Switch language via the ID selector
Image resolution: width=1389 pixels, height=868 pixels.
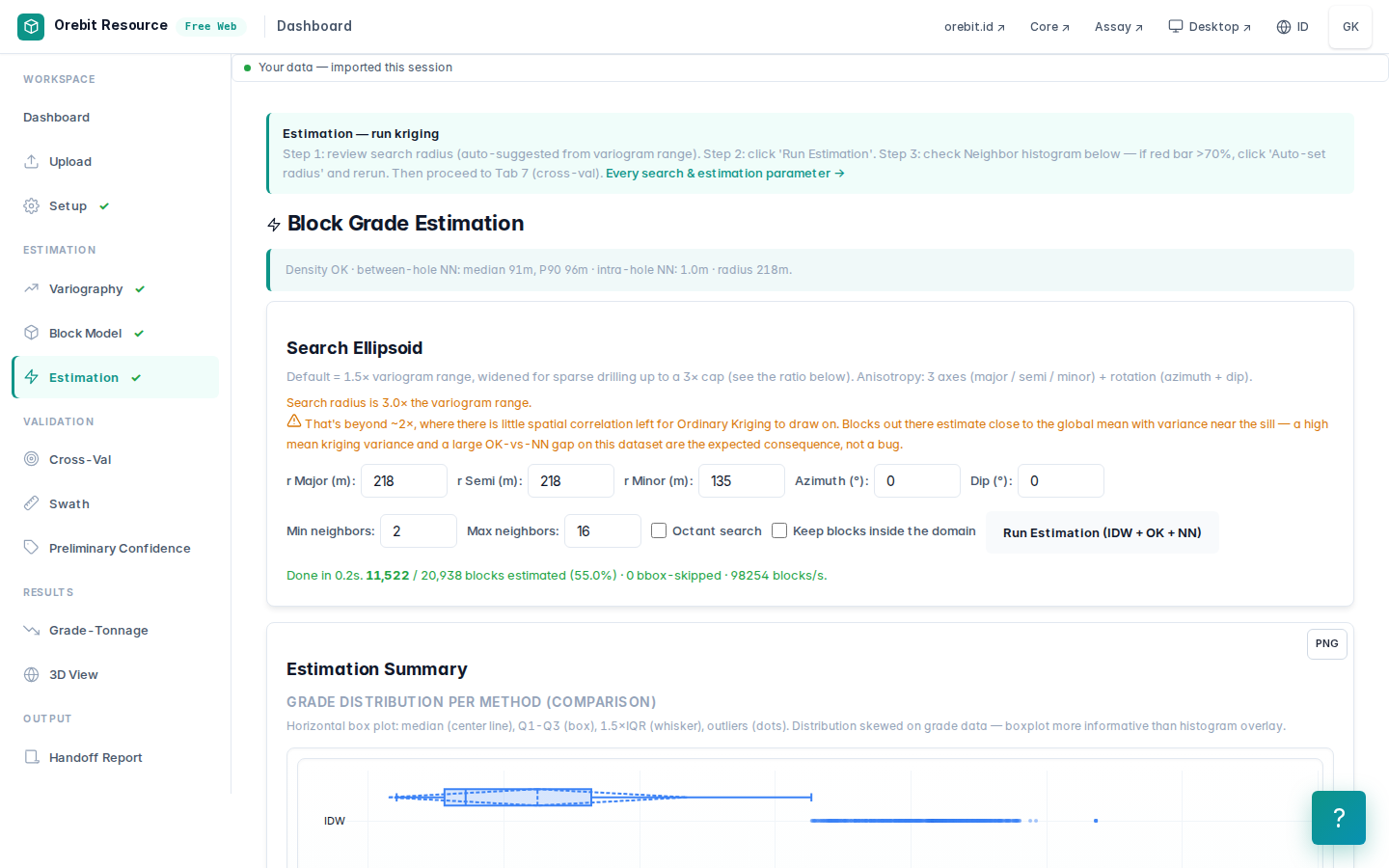(1293, 27)
